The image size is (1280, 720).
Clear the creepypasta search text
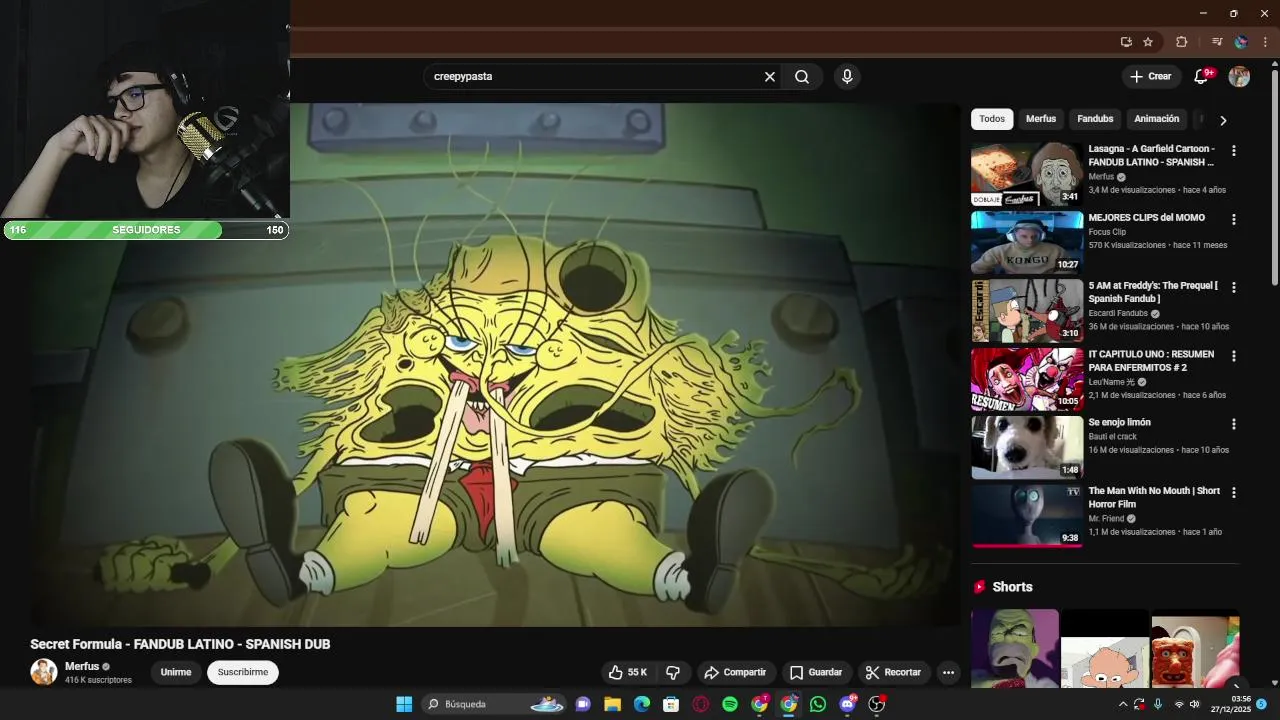770,77
